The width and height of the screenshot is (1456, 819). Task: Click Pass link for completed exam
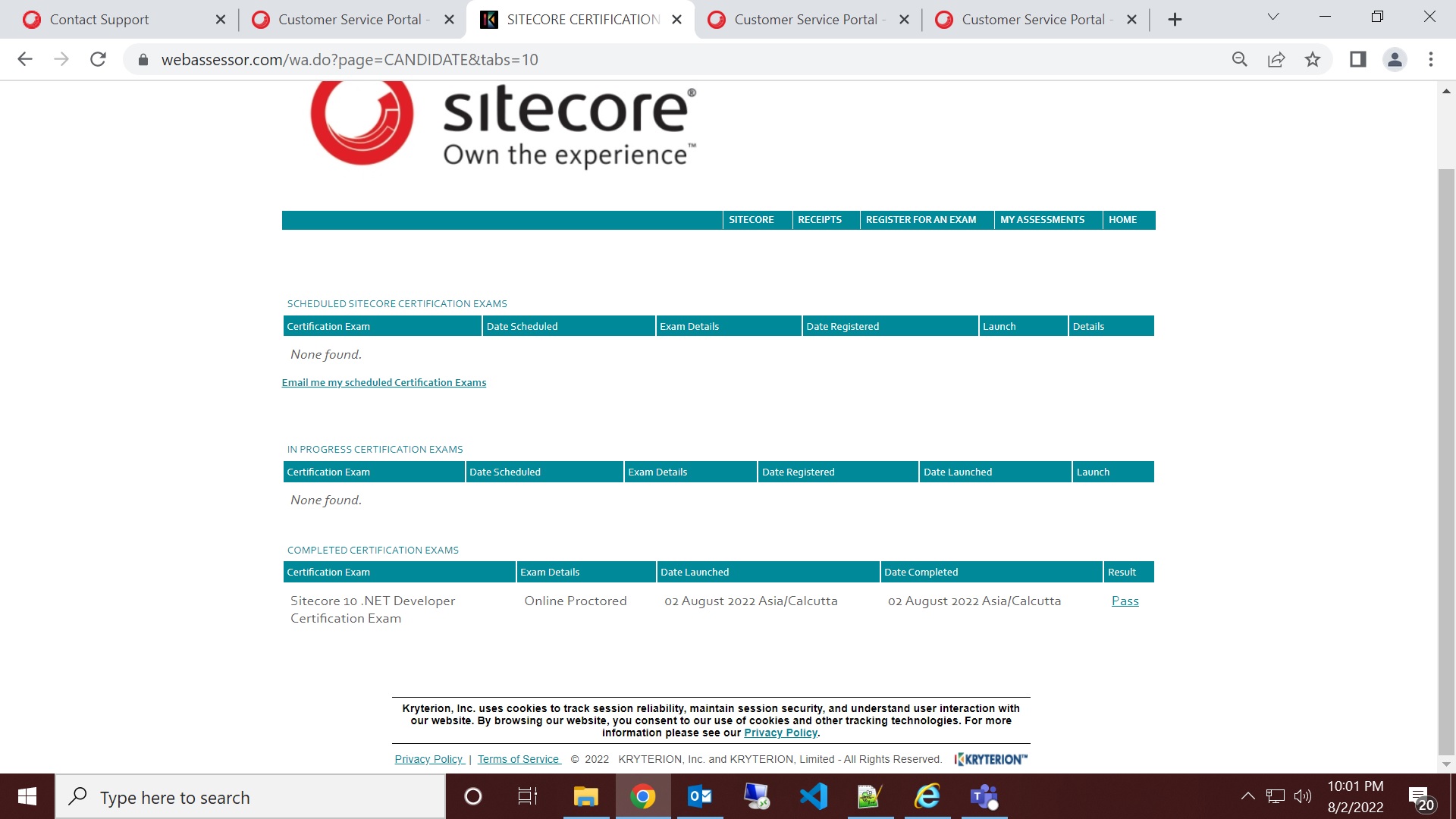pyautogui.click(x=1125, y=600)
